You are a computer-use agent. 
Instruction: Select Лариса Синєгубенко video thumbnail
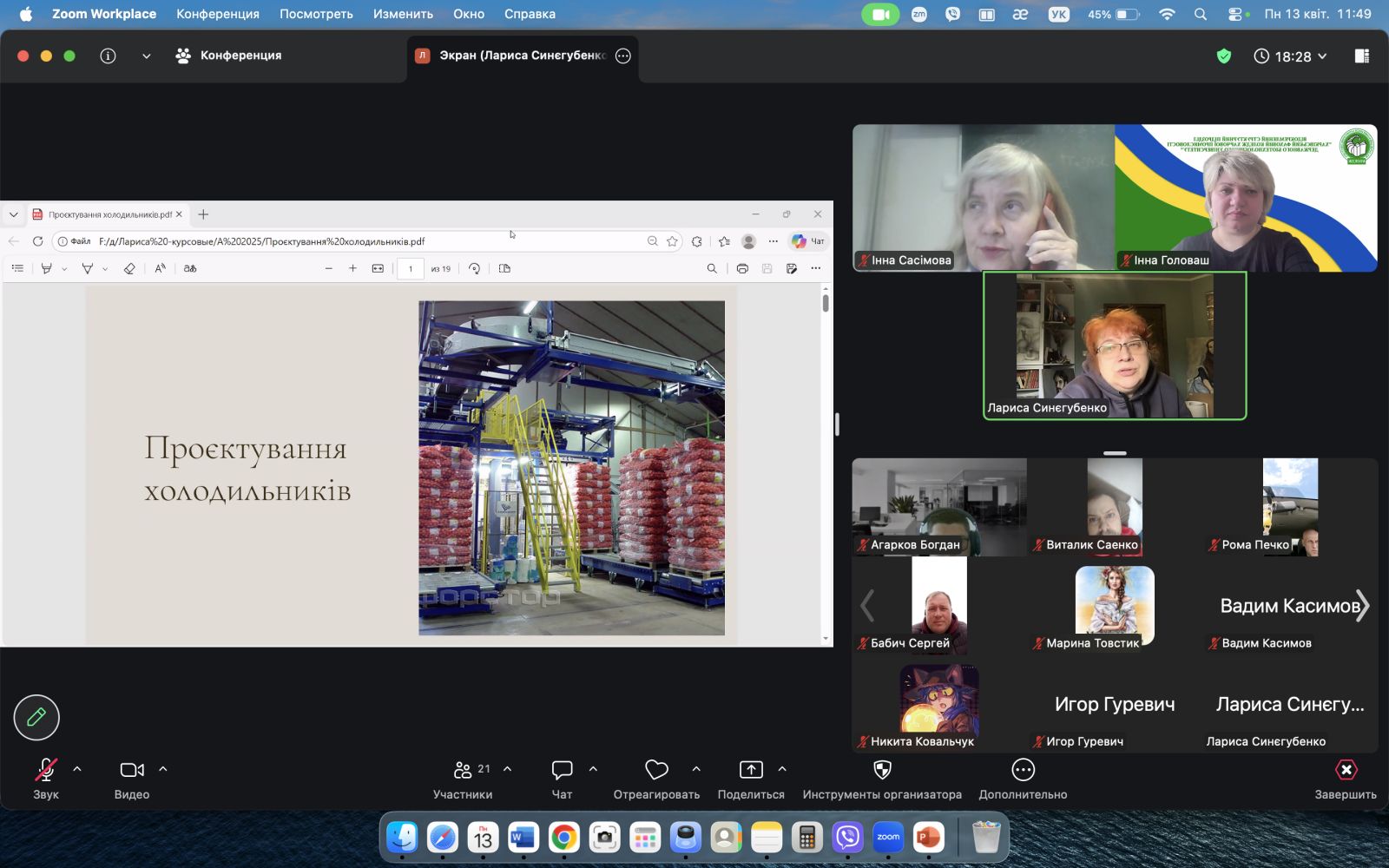pos(1115,345)
